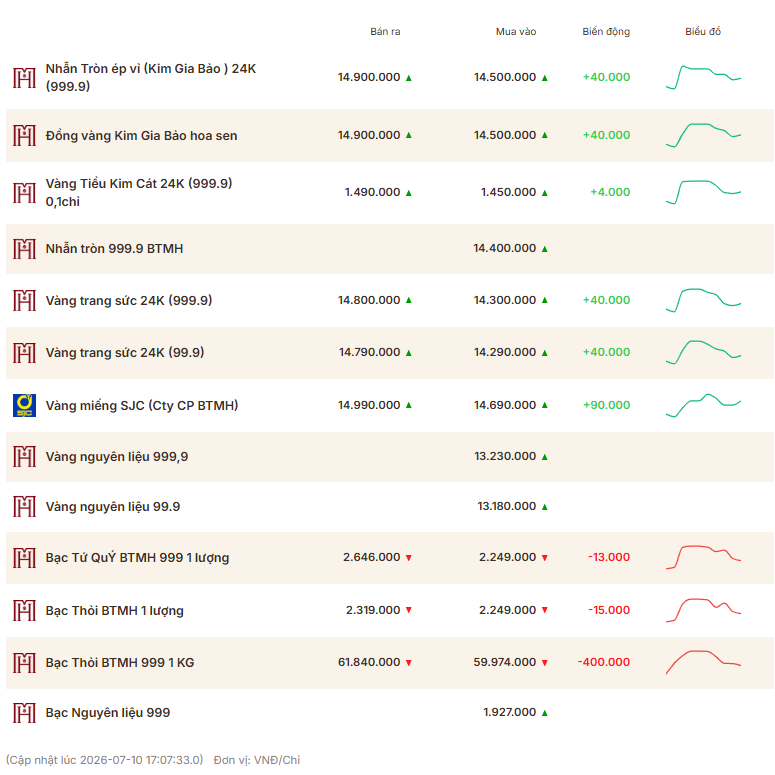This screenshot has height=775, width=775.
Task: Click up arrow beside 13.230.000 buy price
Action: (545, 457)
